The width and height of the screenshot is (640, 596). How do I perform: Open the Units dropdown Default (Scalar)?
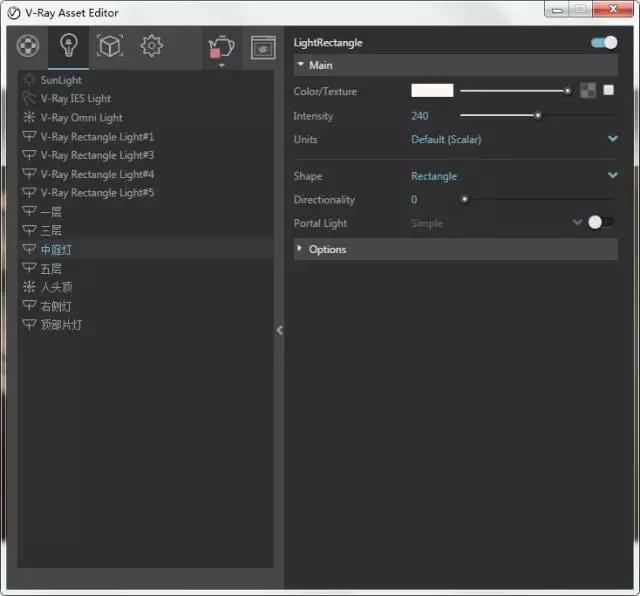[514, 139]
